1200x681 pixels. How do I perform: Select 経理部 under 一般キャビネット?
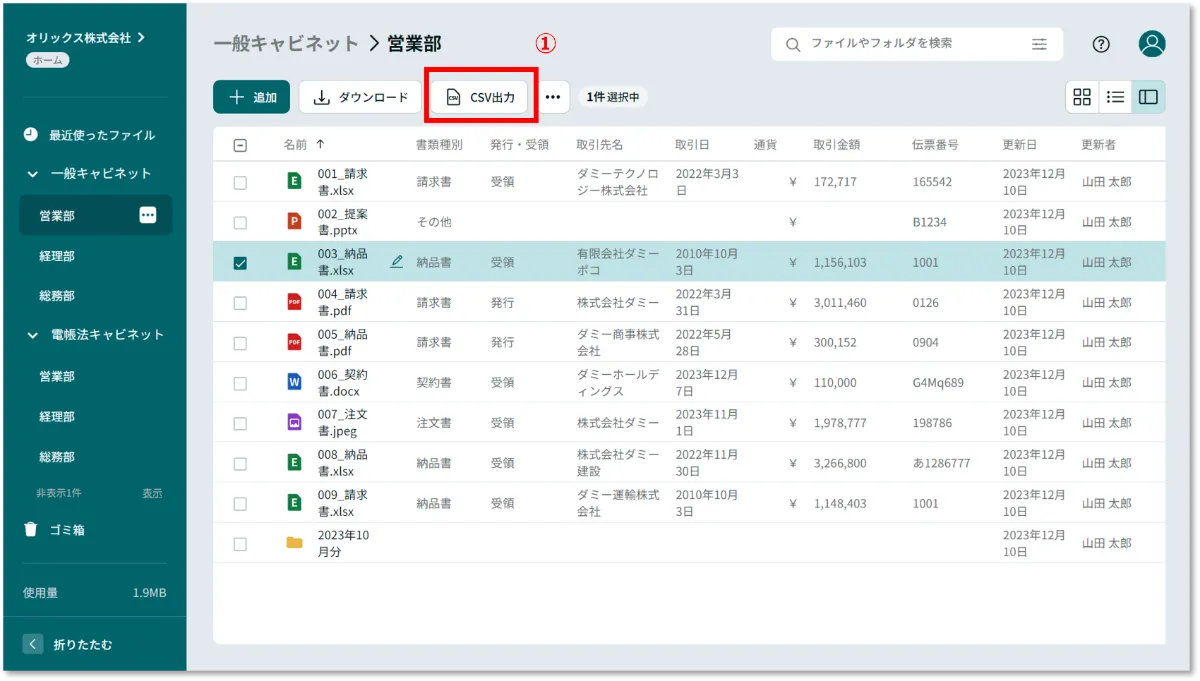pyautogui.click(x=57, y=256)
